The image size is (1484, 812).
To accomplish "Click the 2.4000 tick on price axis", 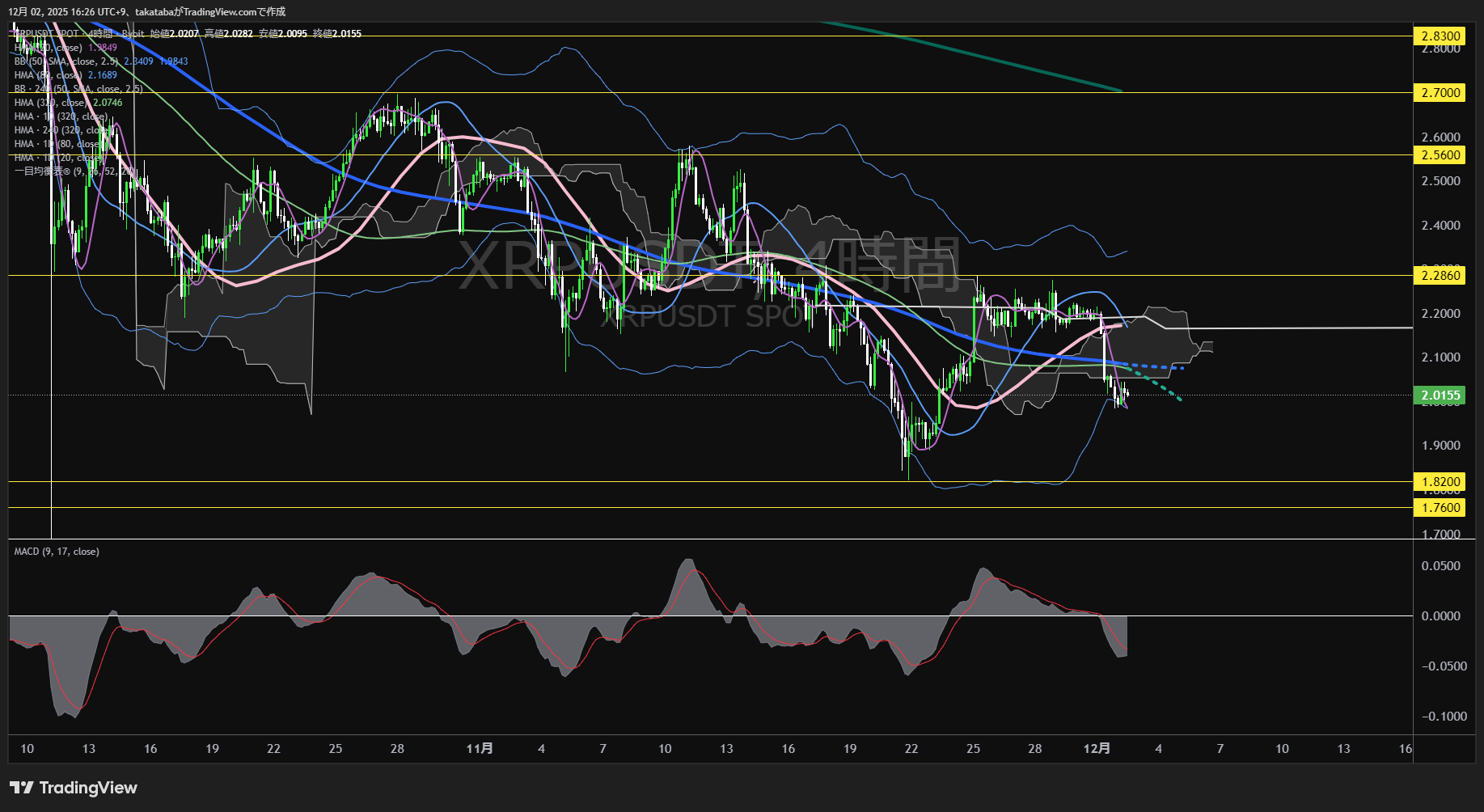I will click(1440, 226).
